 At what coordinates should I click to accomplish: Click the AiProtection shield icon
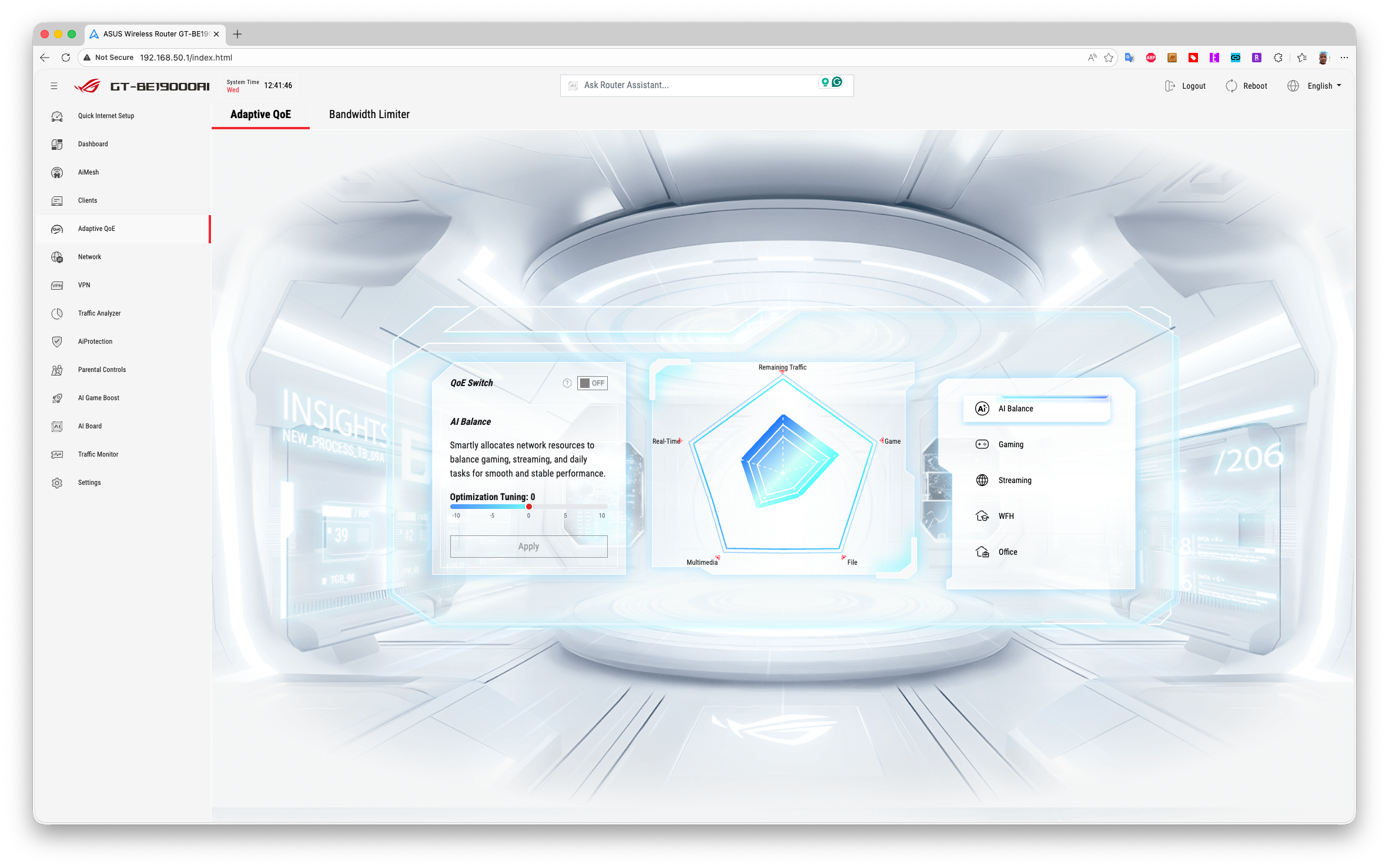coord(57,341)
